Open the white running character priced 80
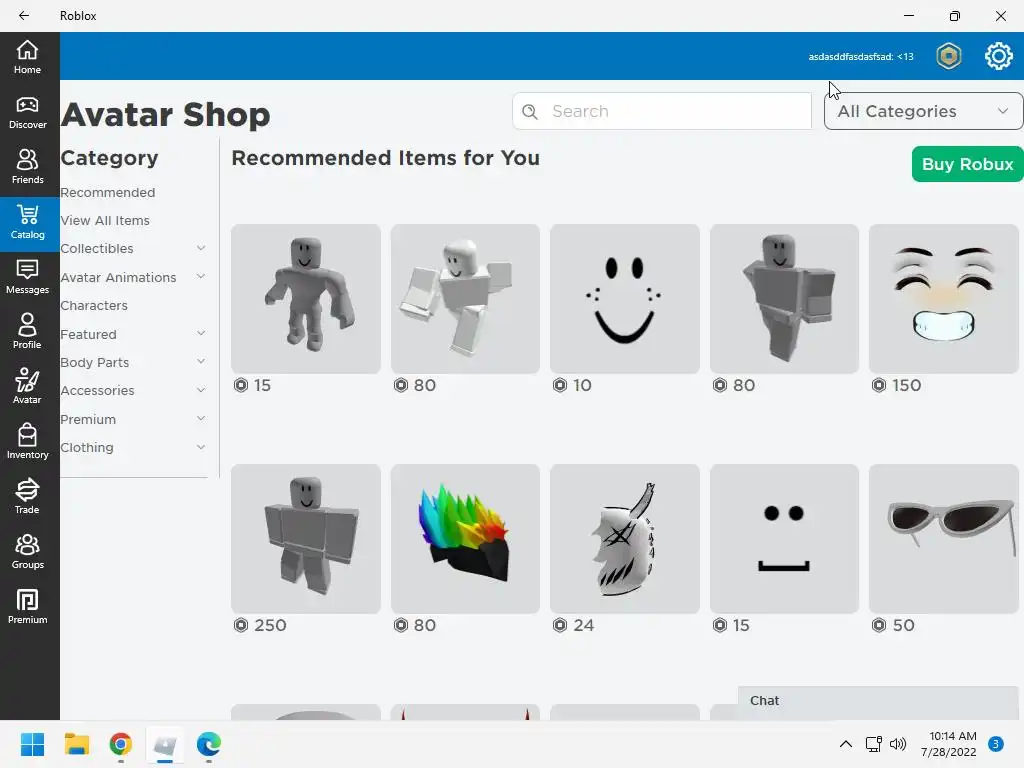 point(465,299)
